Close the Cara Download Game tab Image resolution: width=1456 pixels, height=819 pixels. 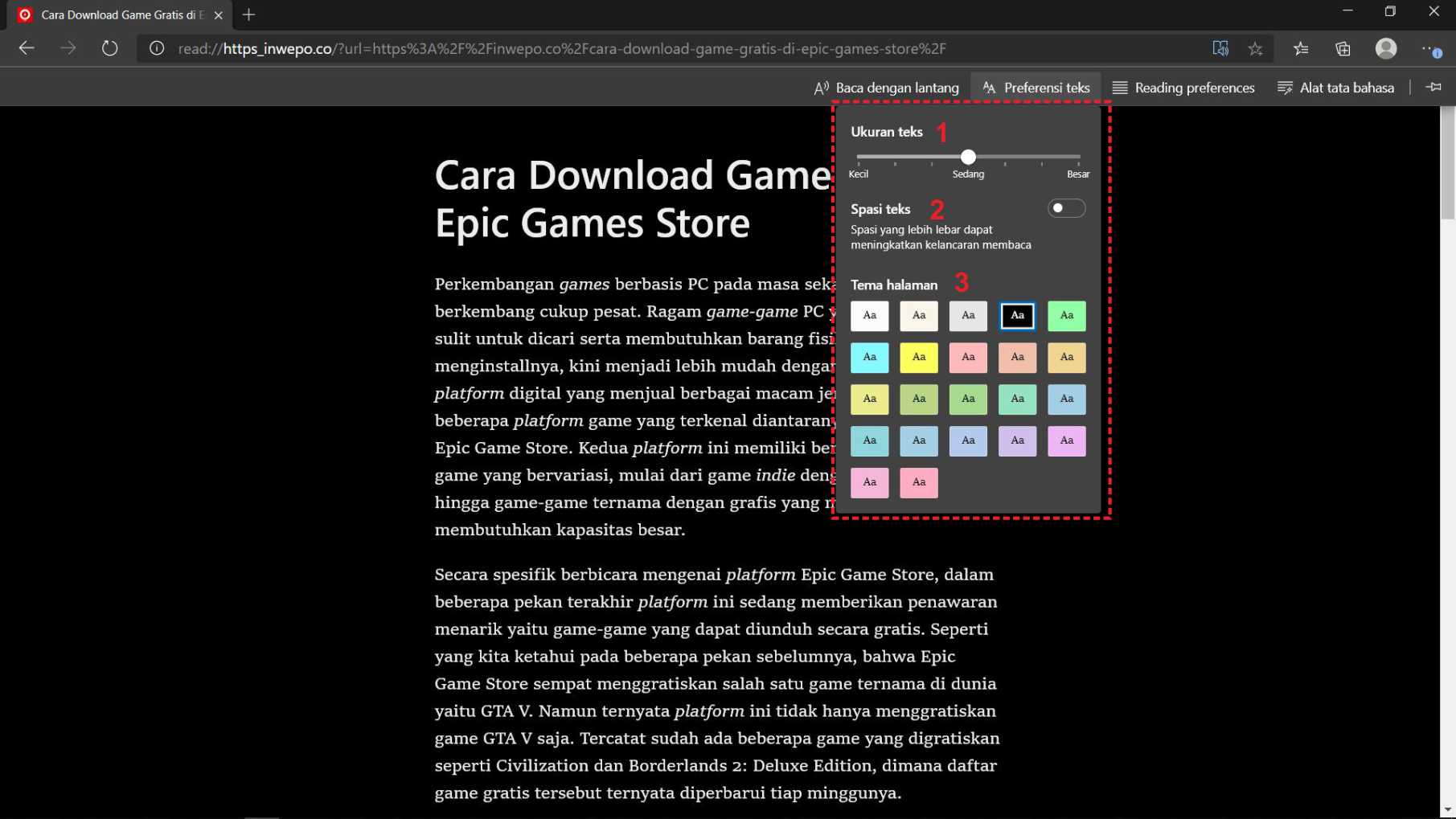(219, 14)
